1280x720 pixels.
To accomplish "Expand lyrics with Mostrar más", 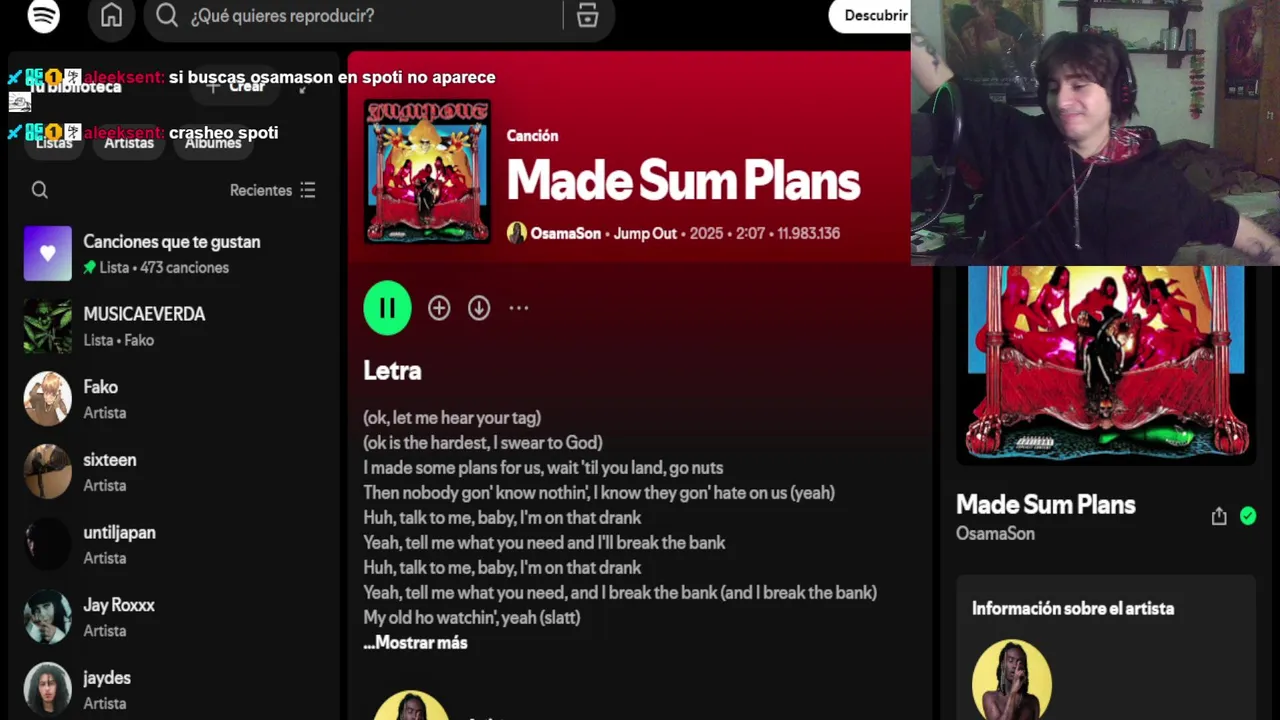I will 415,643.
